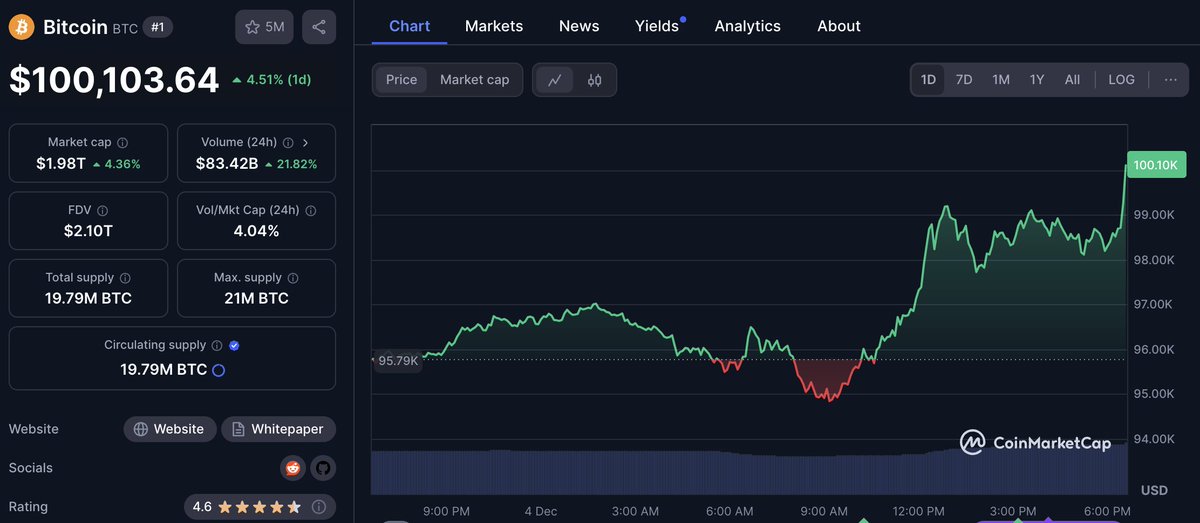
Task: Click verified badge next to Circulating supply
Action: (x=234, y=345)
